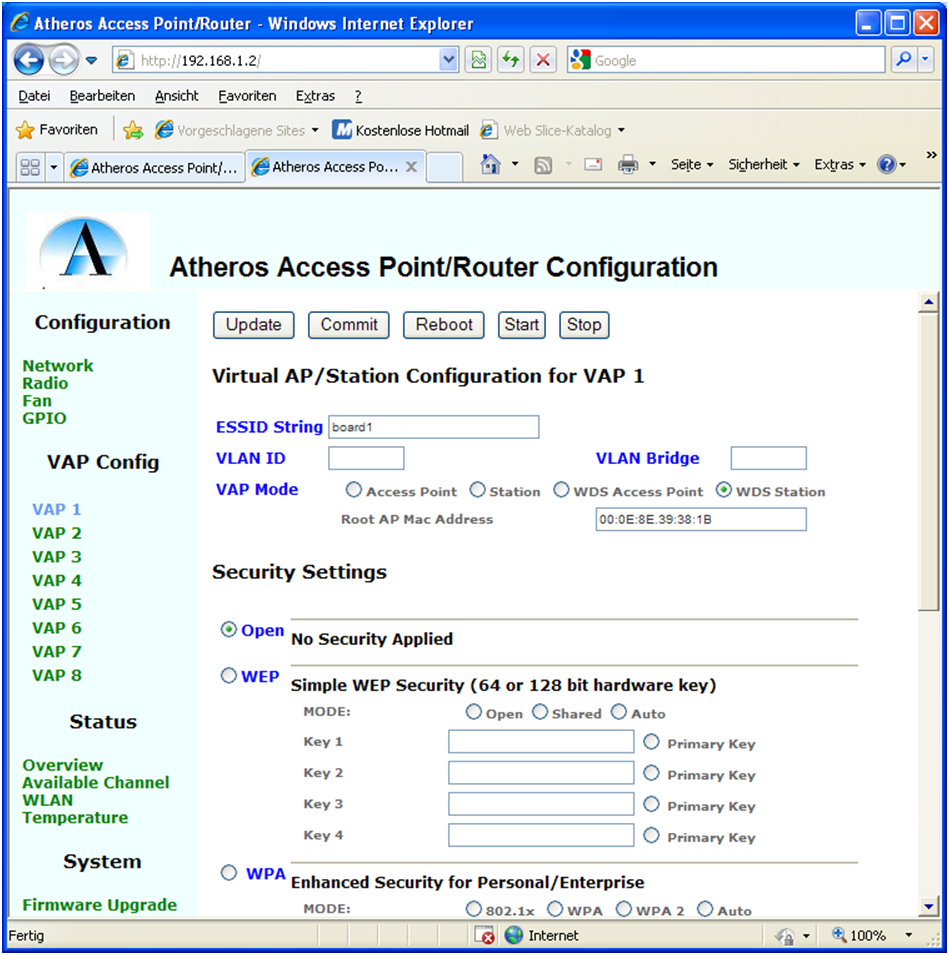The height and width of the screenshot is (955, 949).
Task: Click the Google search box
Action: coord(725,60)
